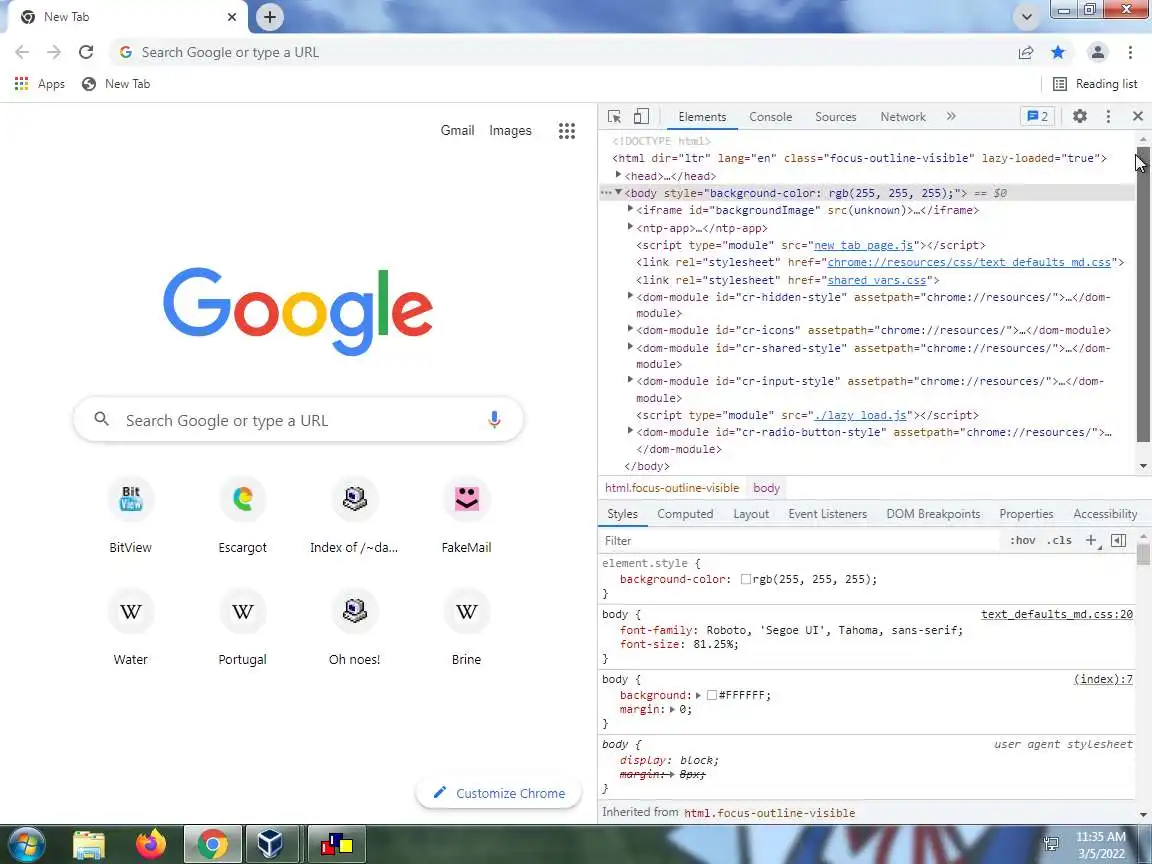The image size is (1152, 864).
Task: Switch to the Event Listeners tab
Action: [827, 514]
